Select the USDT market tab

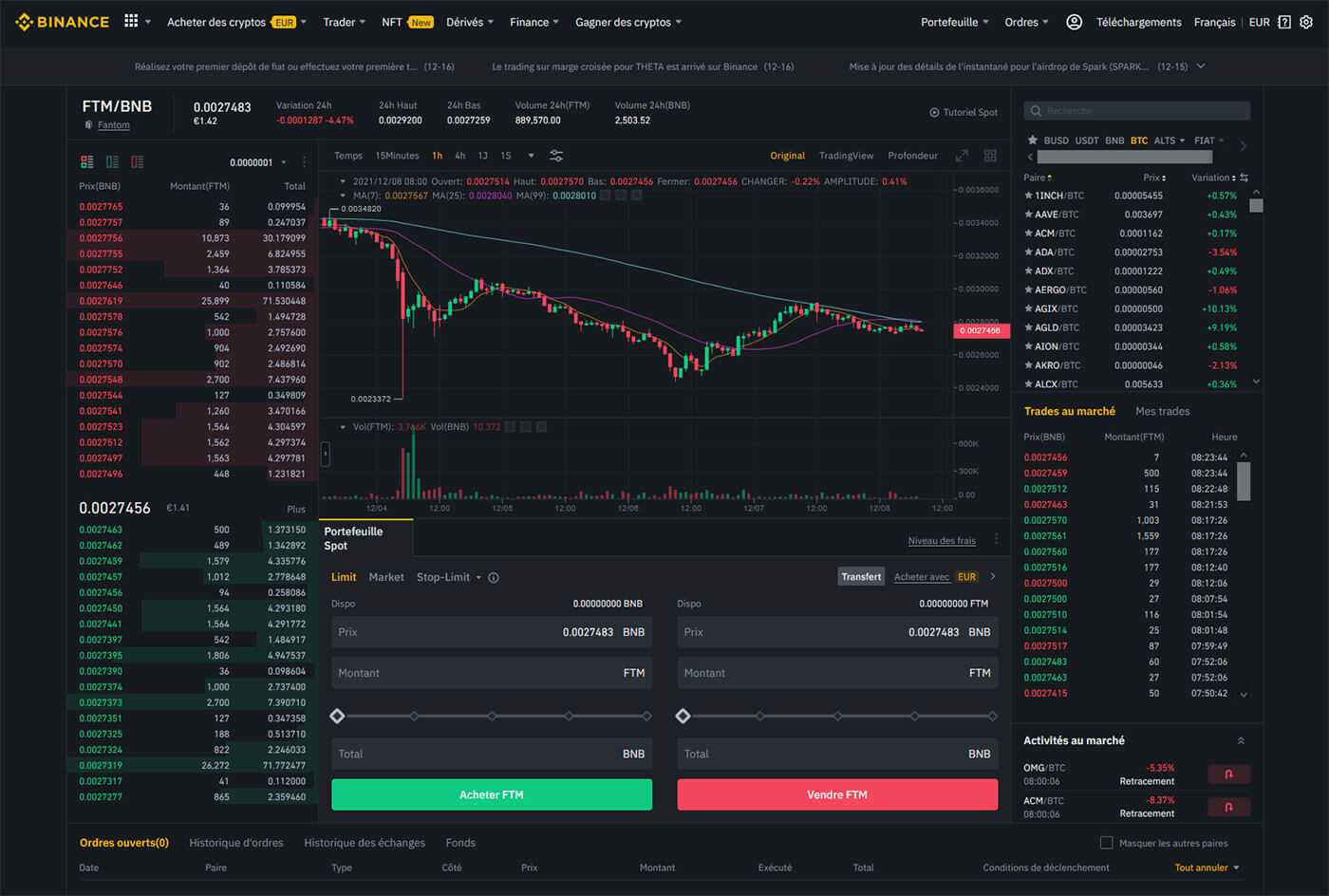click(1087, 140)
